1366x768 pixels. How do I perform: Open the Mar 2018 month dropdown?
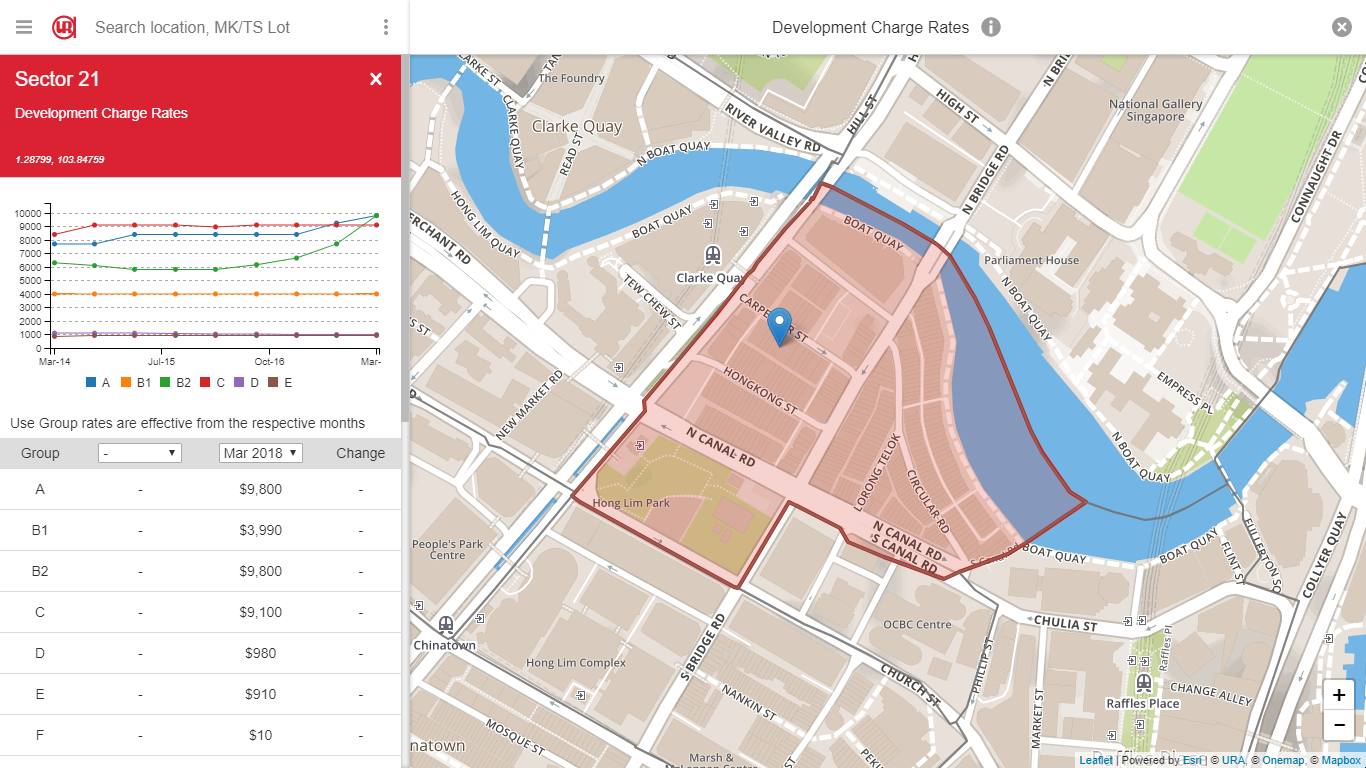(260, 453)
